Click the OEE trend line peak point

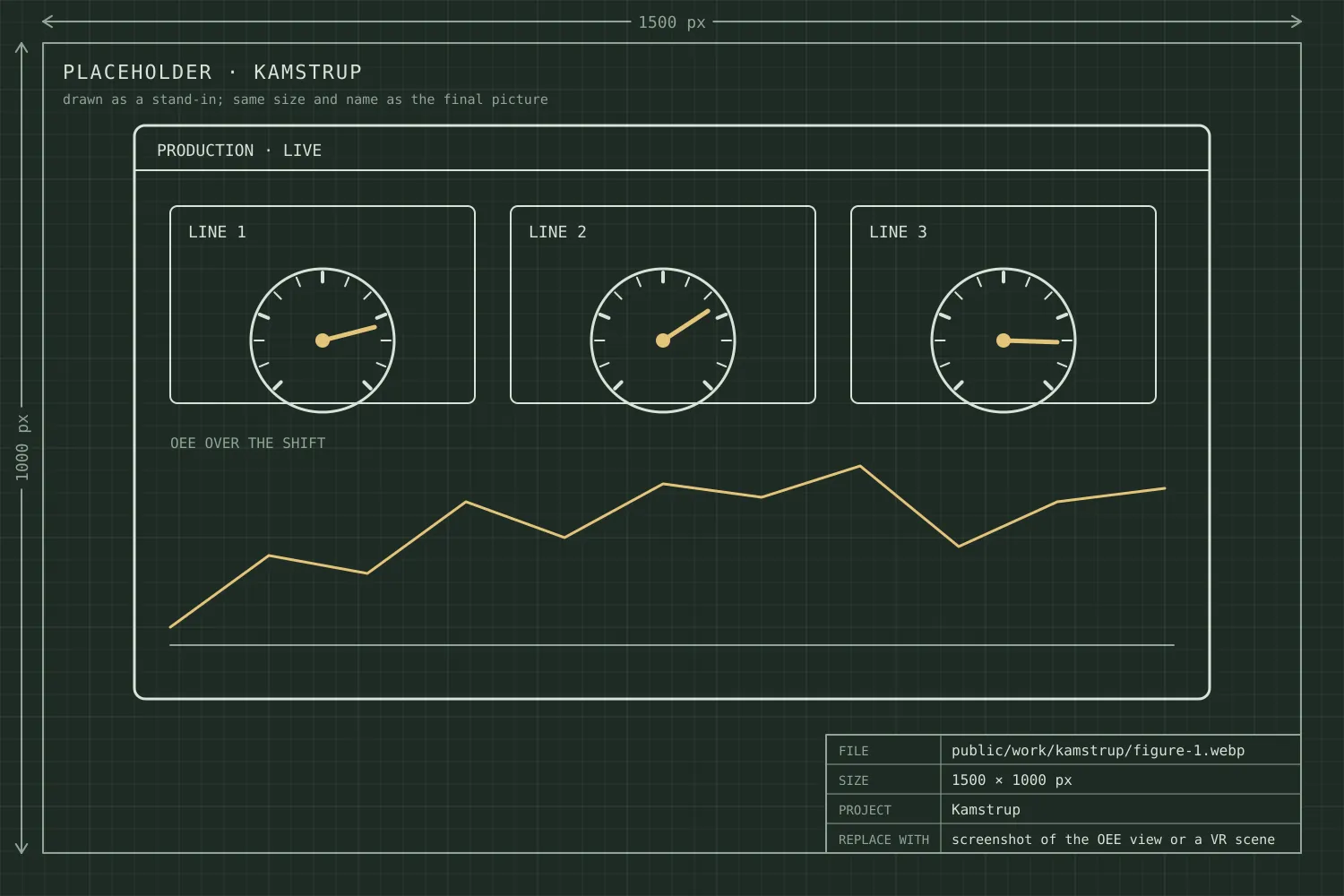[860, 466]
